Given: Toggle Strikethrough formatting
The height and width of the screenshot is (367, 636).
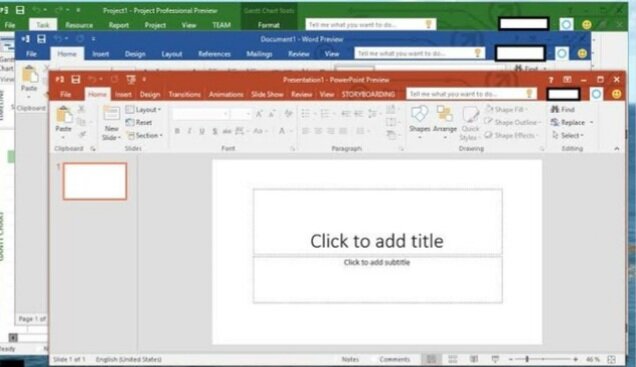Looking at the screenshot, I should pyautogui.click(x=227, y=131).
